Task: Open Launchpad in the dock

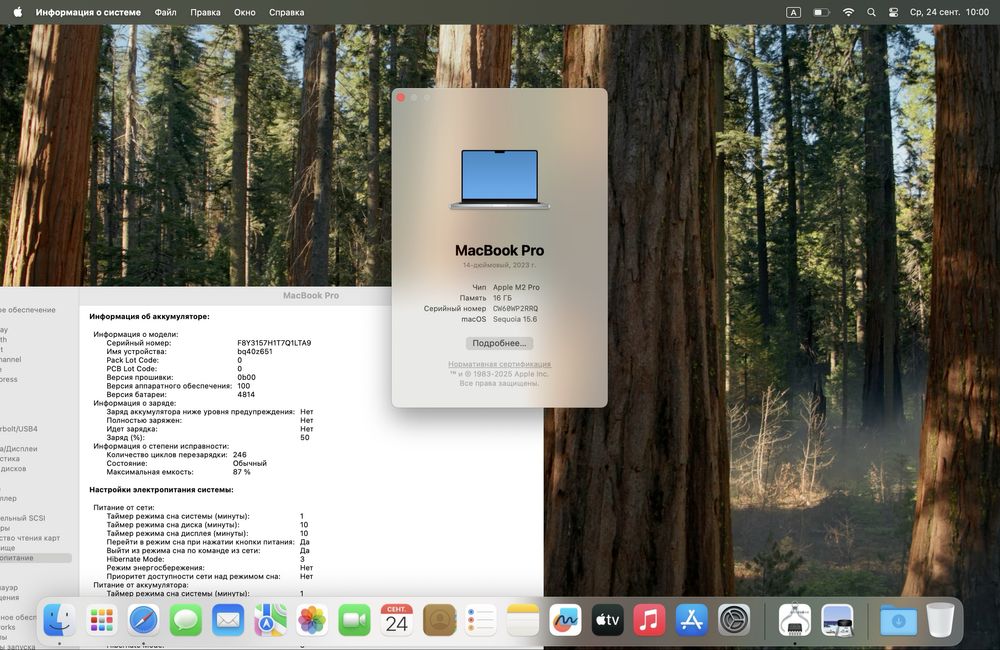Action: (x=101, y=619)
